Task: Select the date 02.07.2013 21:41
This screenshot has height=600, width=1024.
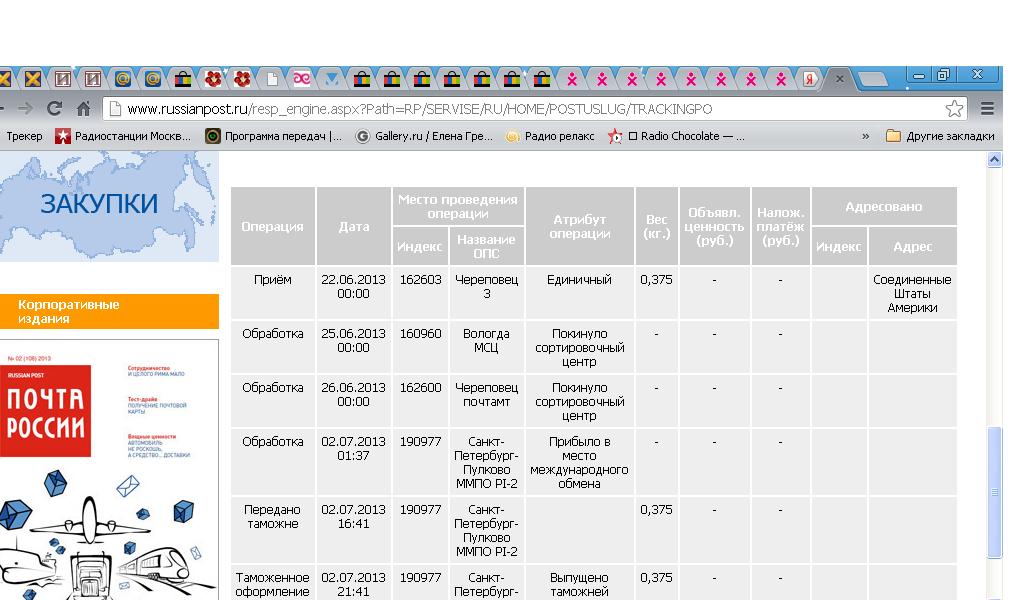Action: click(353, 584)
